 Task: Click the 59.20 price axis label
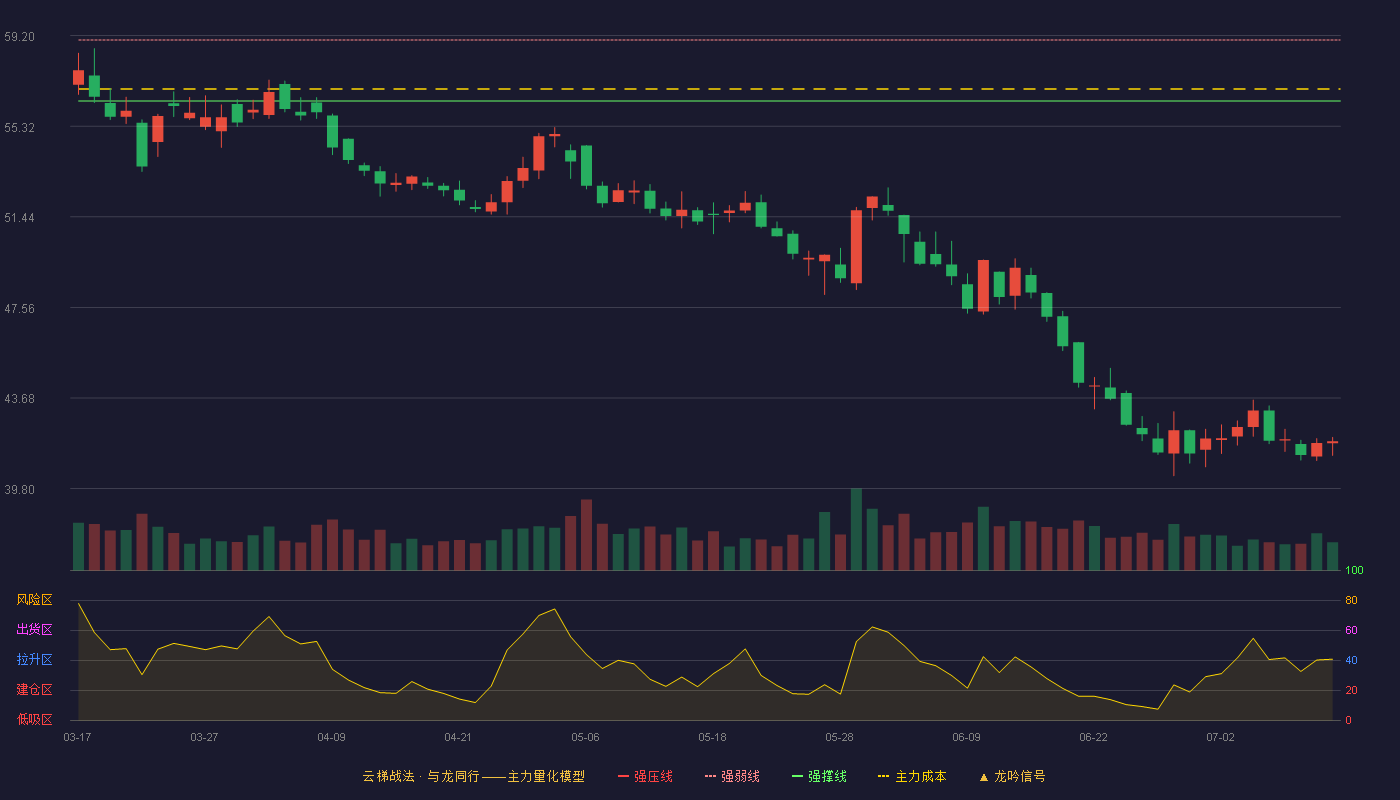click(x=19, y=37)
